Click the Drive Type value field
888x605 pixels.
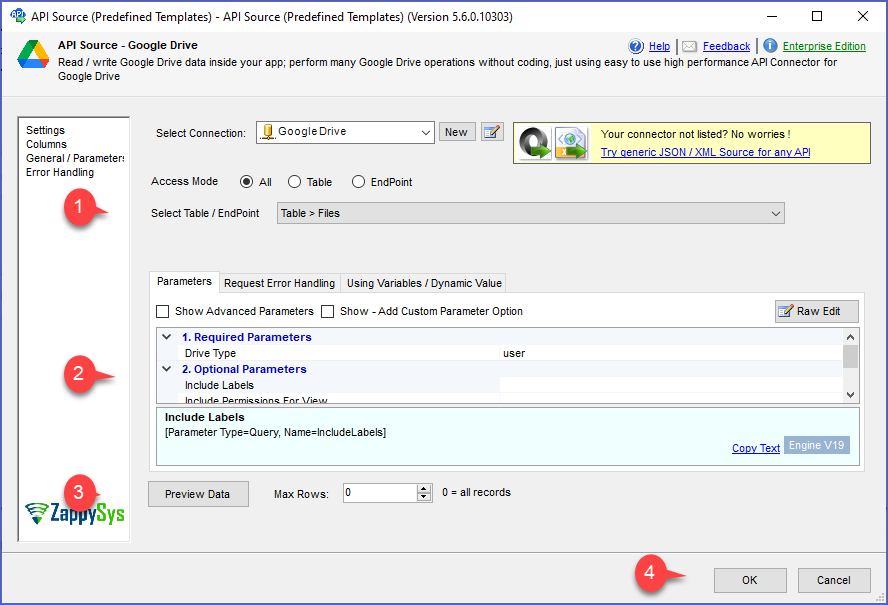[671, 353]
